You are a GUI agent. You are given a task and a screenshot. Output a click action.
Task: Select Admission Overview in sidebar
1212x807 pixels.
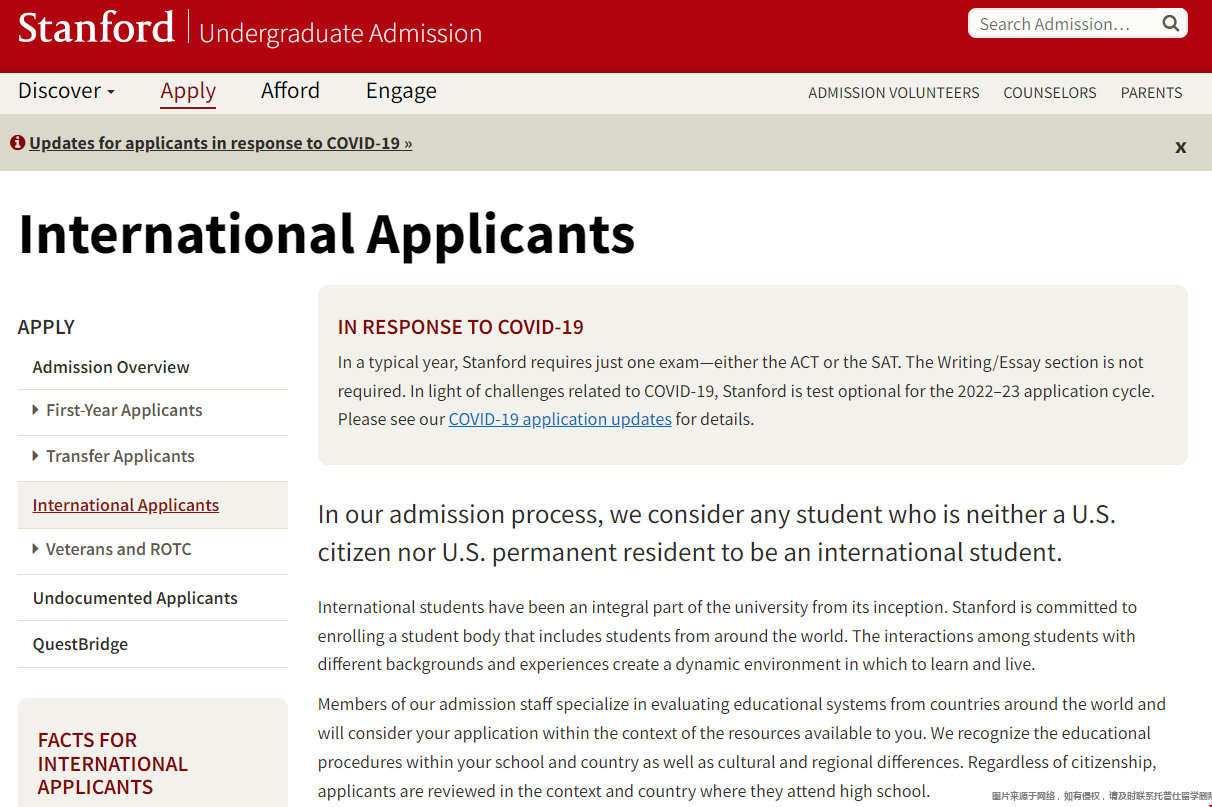pyautogui.click(x=111, y=367)
